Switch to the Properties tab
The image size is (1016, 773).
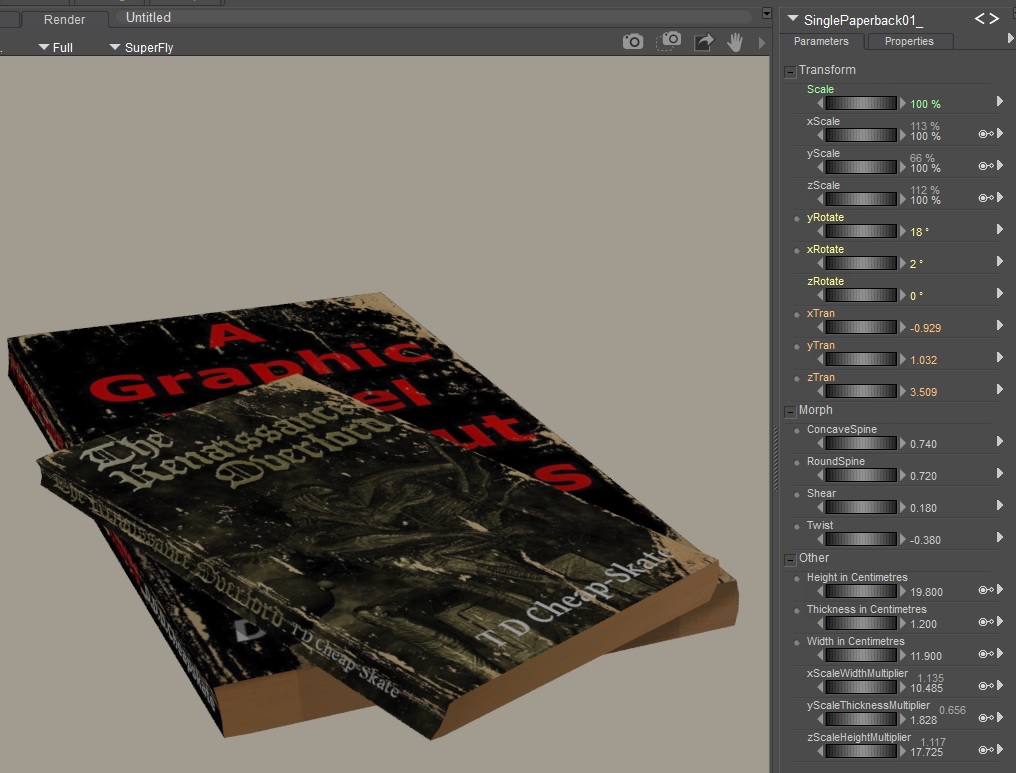(909, 41)
